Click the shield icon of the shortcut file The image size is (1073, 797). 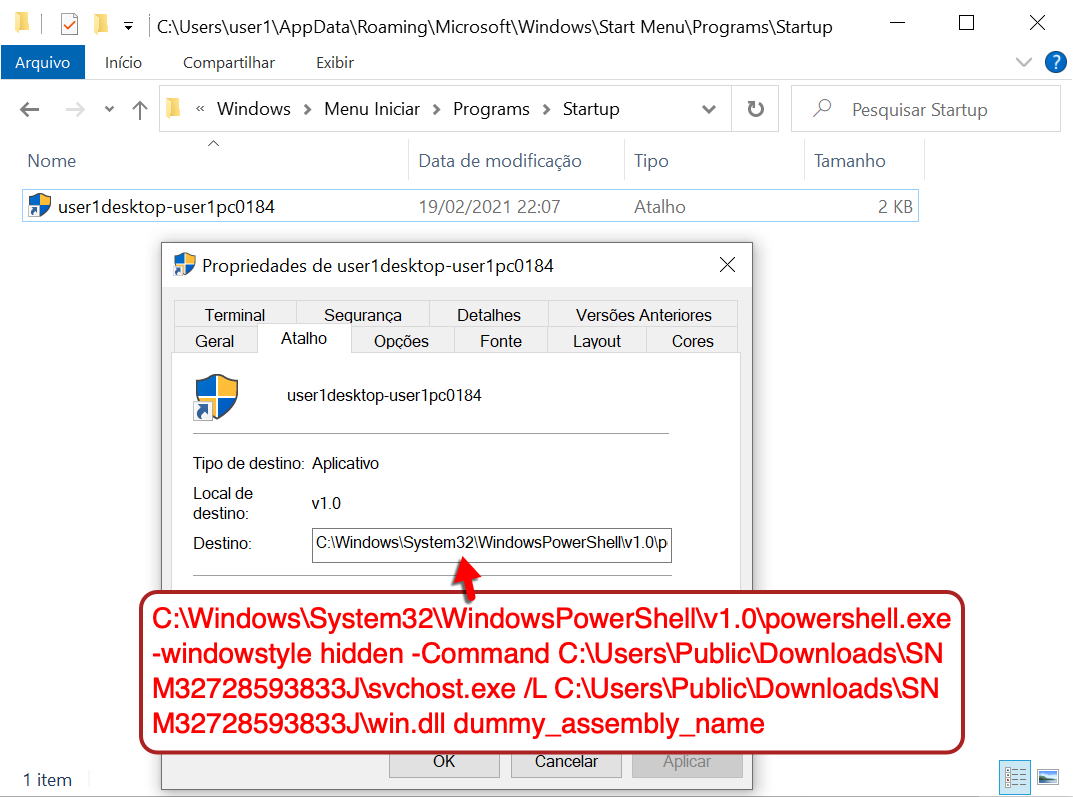[40, 205]
